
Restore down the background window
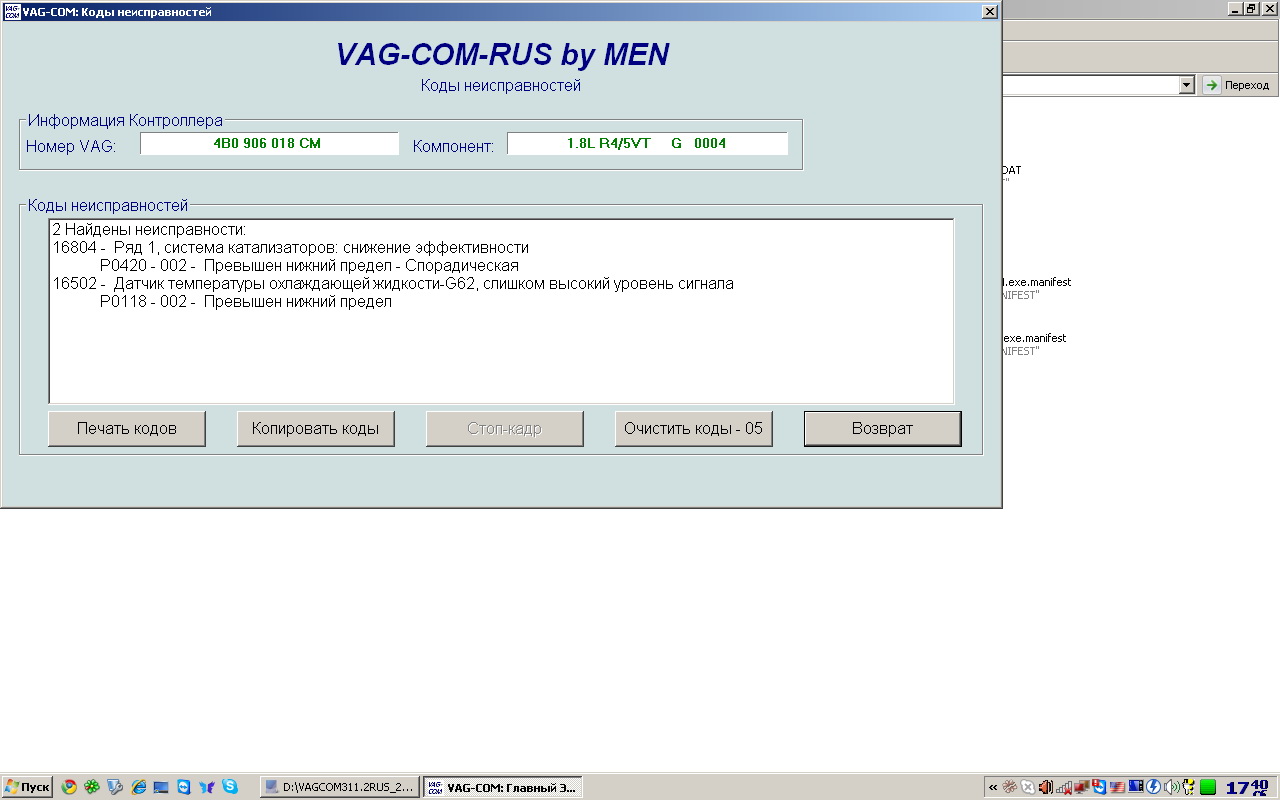[1250, 8]
